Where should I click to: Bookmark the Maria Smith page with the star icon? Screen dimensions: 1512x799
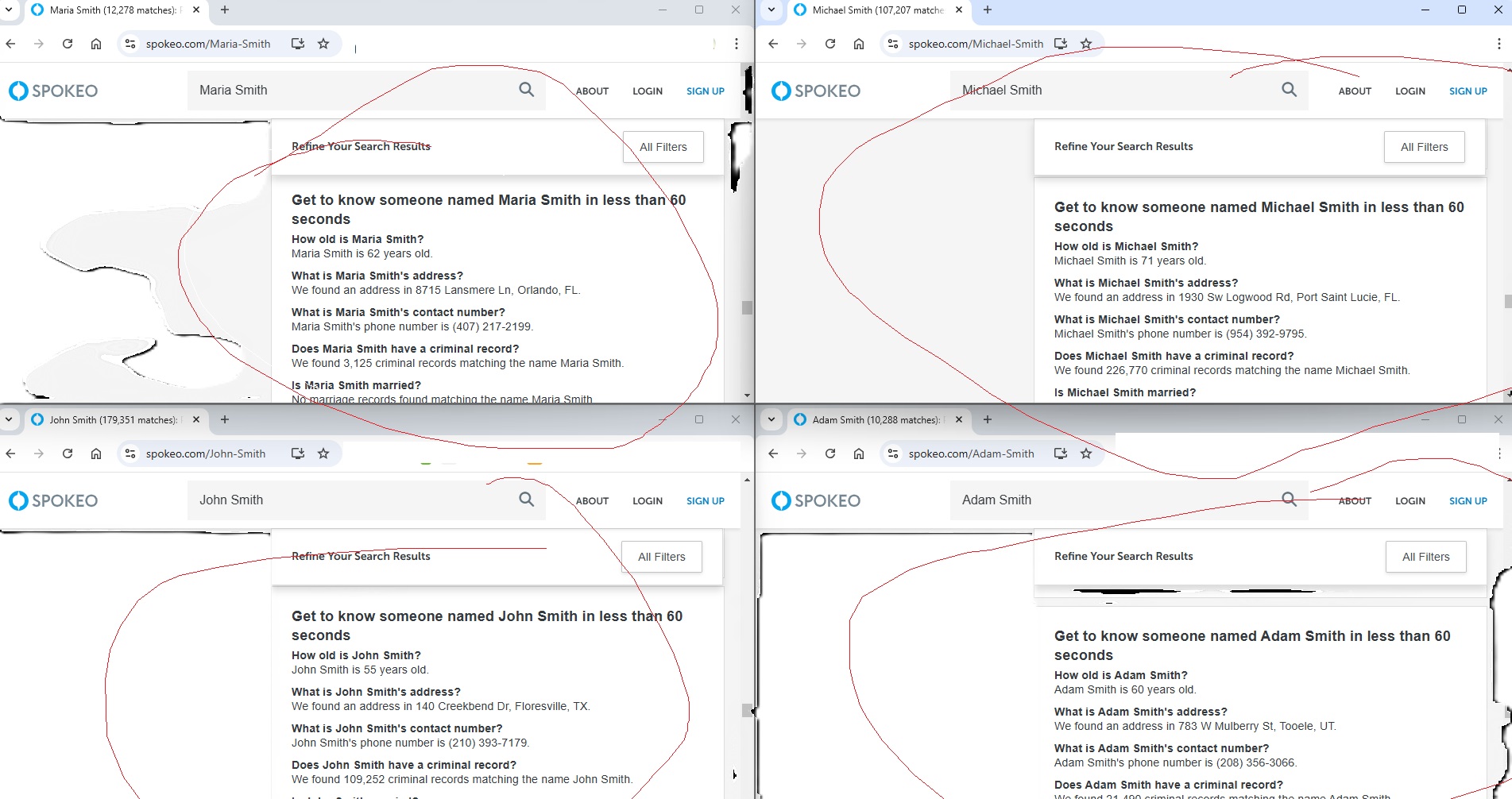pos(324,44)
